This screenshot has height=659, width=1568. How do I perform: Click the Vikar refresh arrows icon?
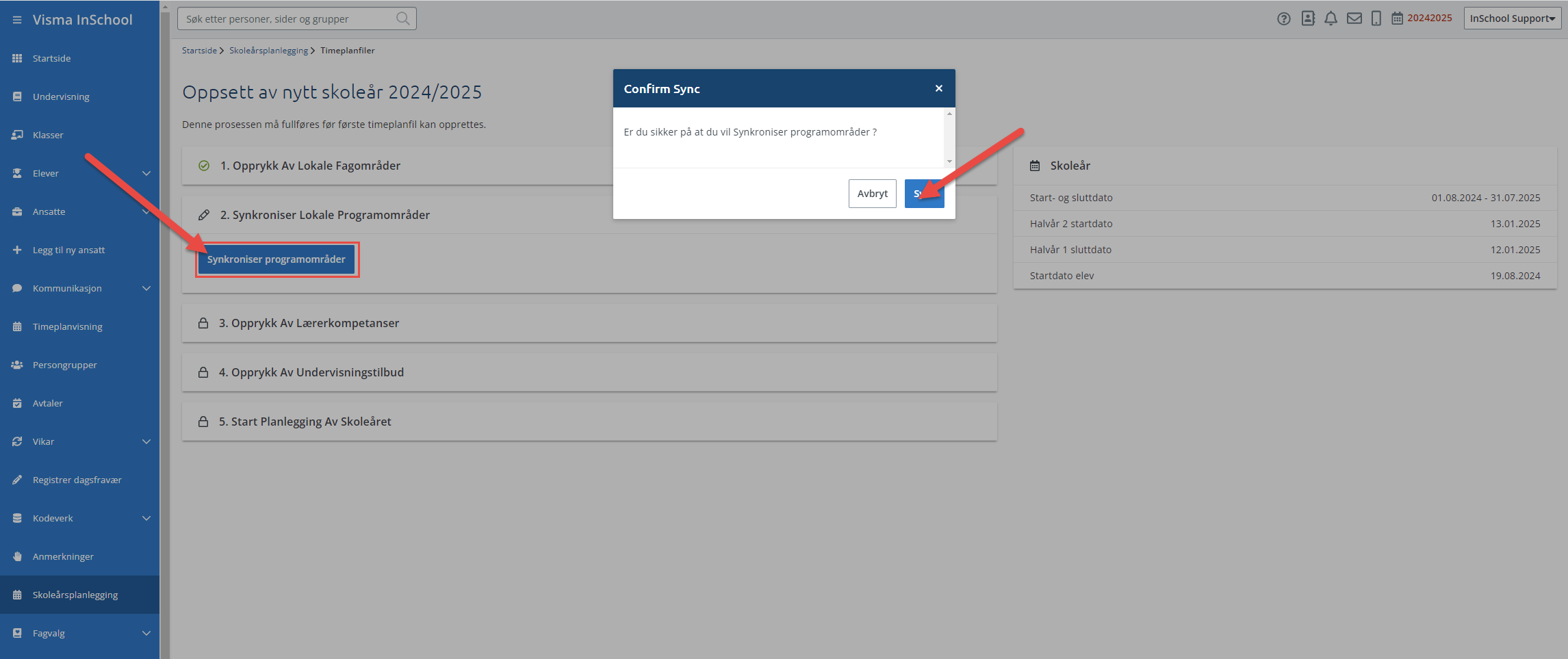pyautogui.click(x=17, y=441)
